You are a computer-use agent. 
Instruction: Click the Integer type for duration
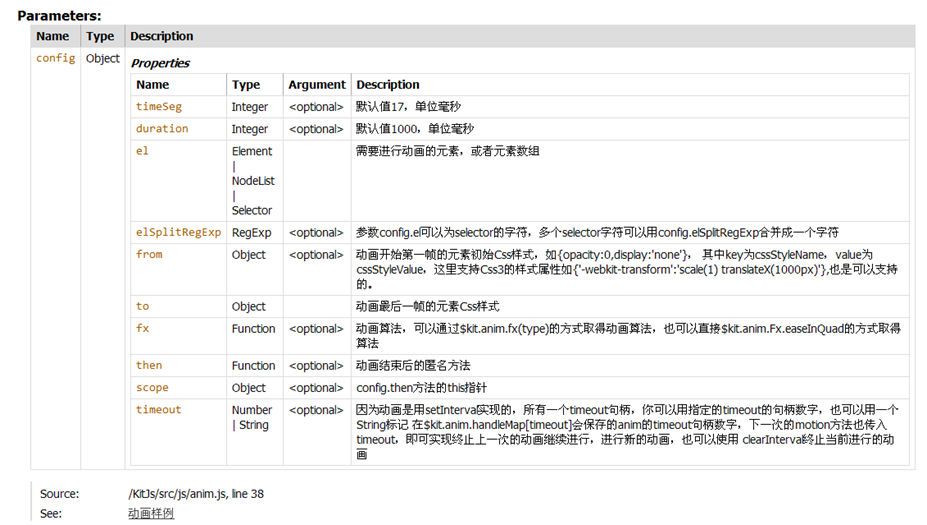tap(249, 129)
